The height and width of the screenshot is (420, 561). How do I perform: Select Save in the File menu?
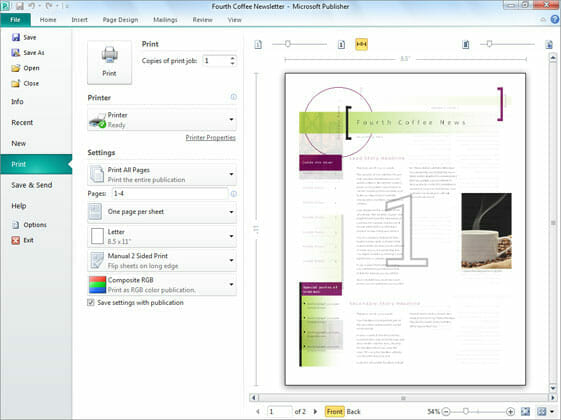click(24, 37)
